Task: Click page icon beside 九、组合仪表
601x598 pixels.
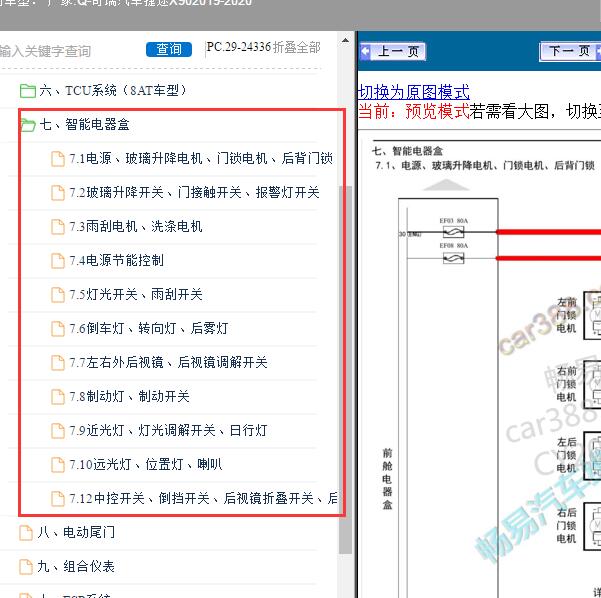Action: (26, 567)
